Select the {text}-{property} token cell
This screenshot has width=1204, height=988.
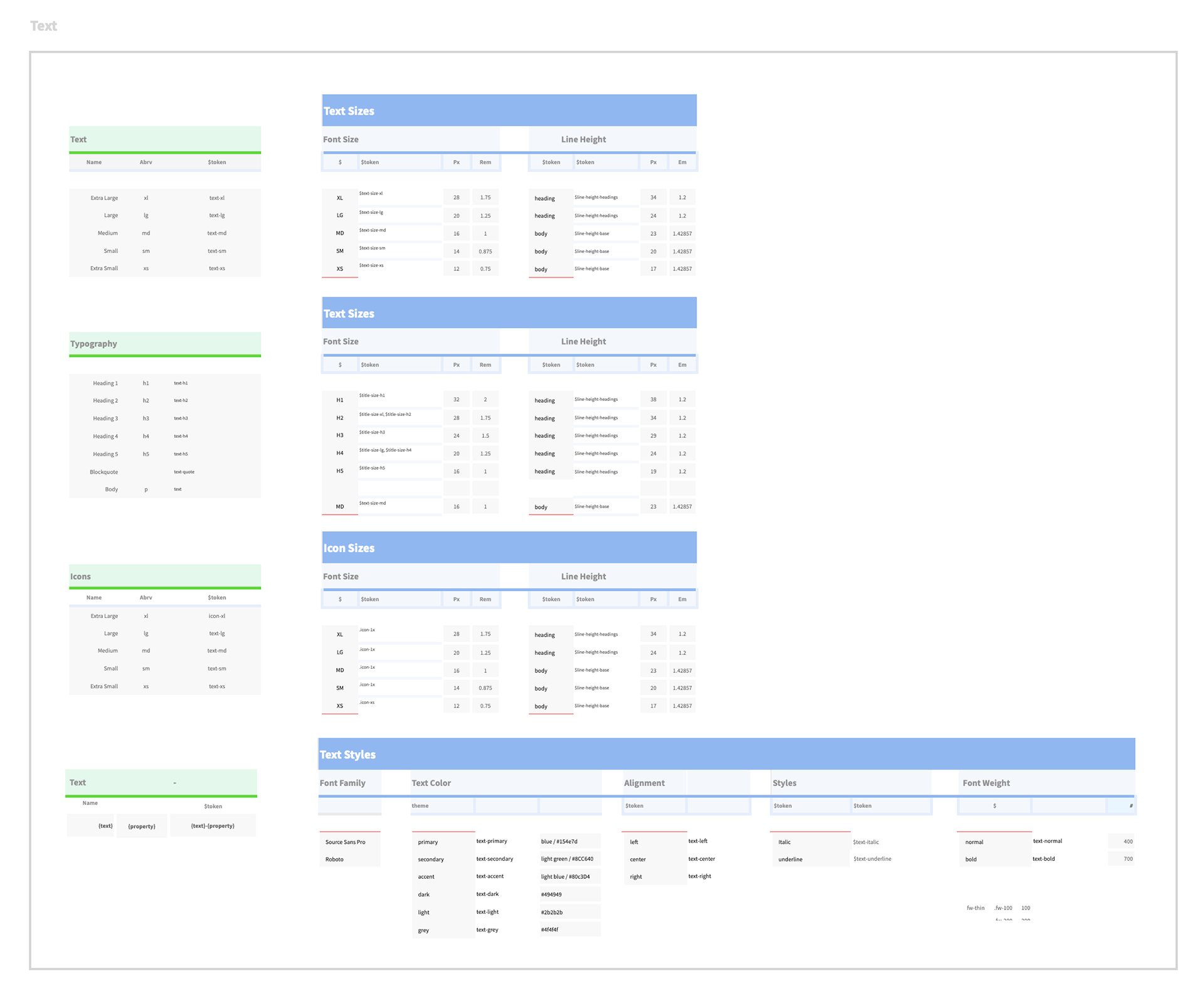pos(213,826)
